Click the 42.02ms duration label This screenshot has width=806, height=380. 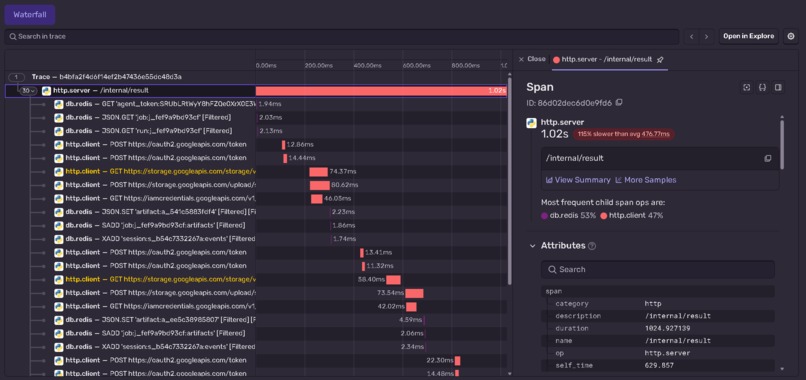pos(391,306)
